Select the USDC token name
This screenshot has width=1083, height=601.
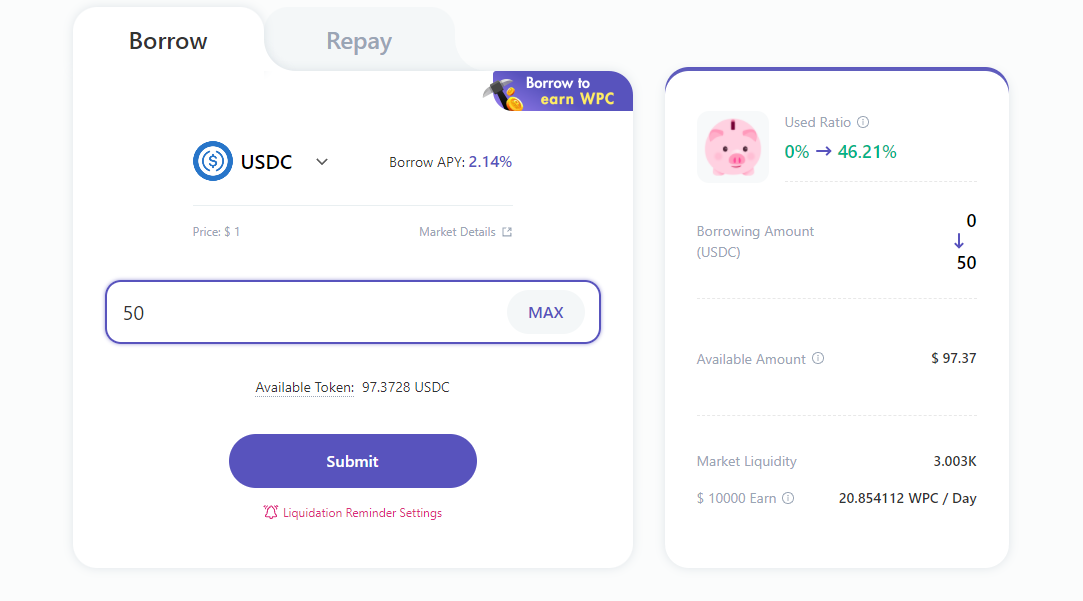[x=266, y=162]
